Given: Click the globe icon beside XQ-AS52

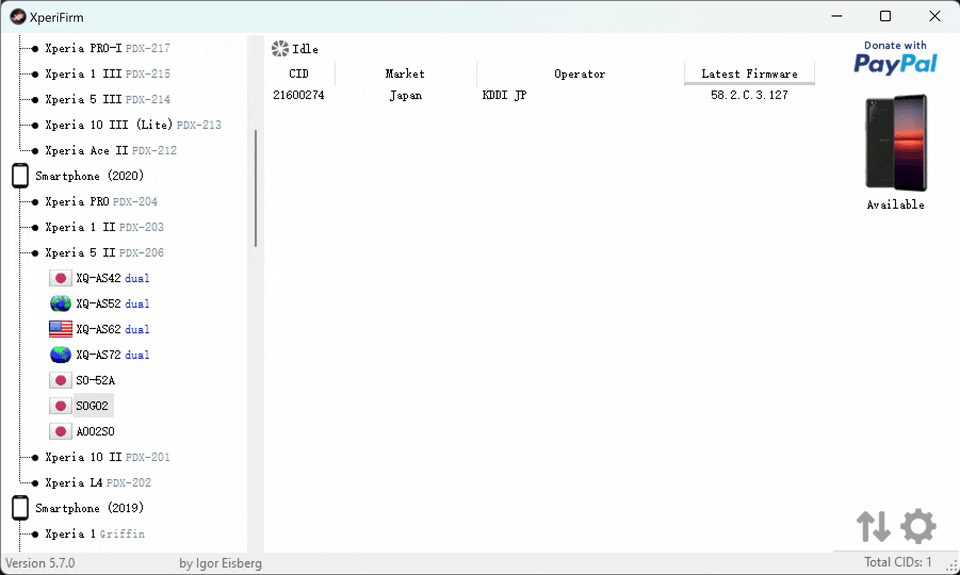Looking at the screenshot, I should tap(61, 304).
